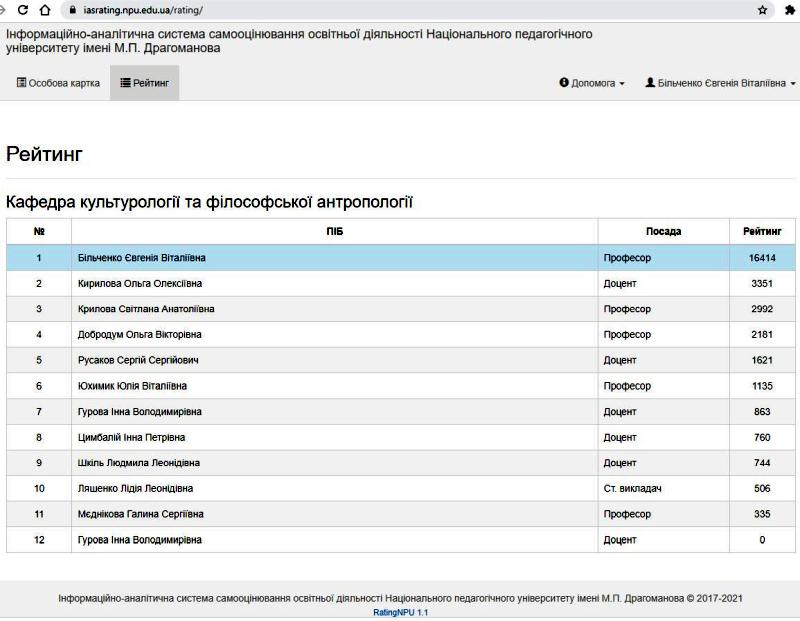Reload the page with browser refresh icon
The image size is (800, 621).
pos(22,10)
